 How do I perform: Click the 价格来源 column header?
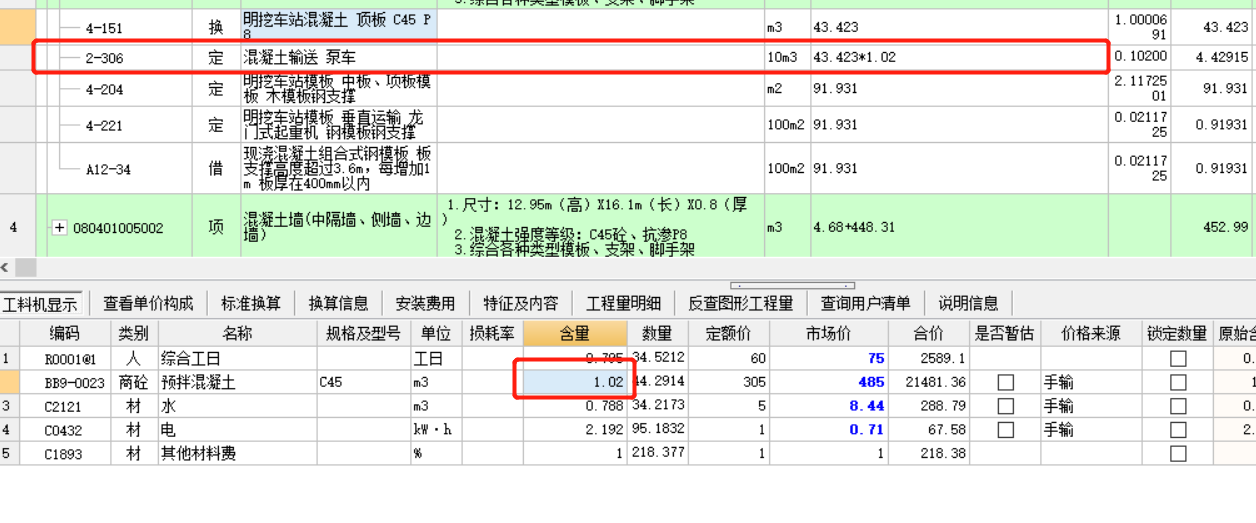tap(1091, 333)
